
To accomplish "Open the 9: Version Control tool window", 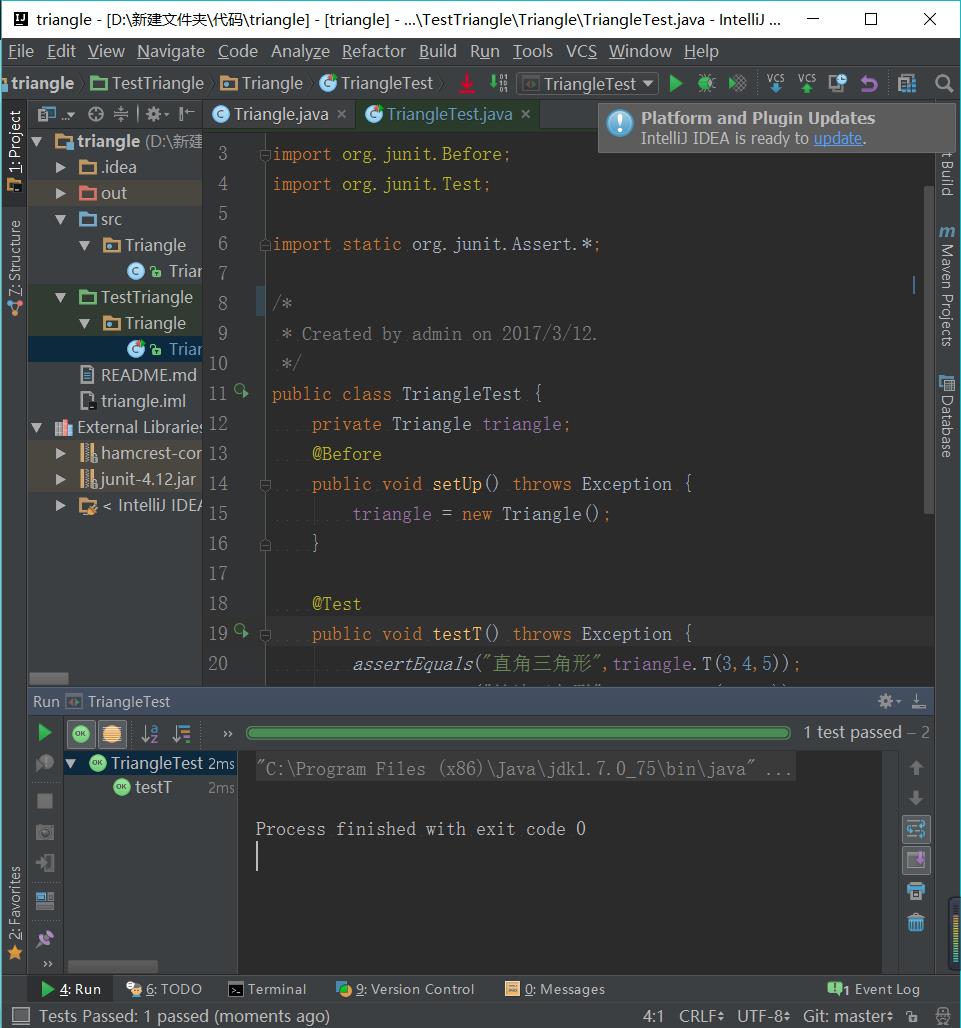I will click(x=404, y=989).
